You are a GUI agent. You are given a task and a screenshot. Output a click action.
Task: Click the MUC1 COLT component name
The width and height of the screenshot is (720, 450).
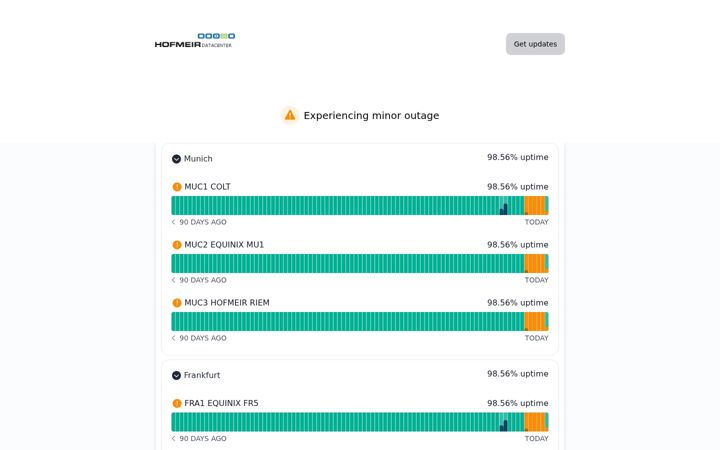coord(208,187)
